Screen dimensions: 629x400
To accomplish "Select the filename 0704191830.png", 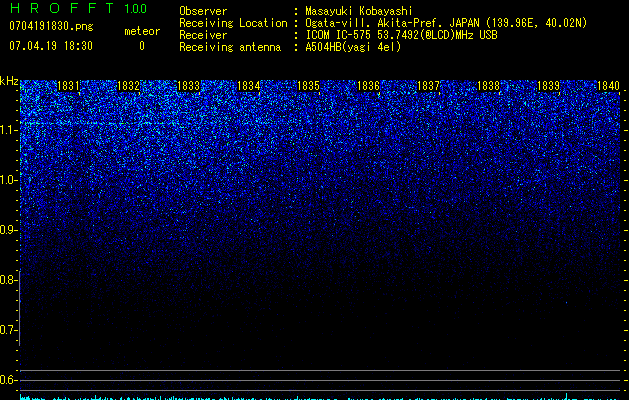I will coord(51,27).
